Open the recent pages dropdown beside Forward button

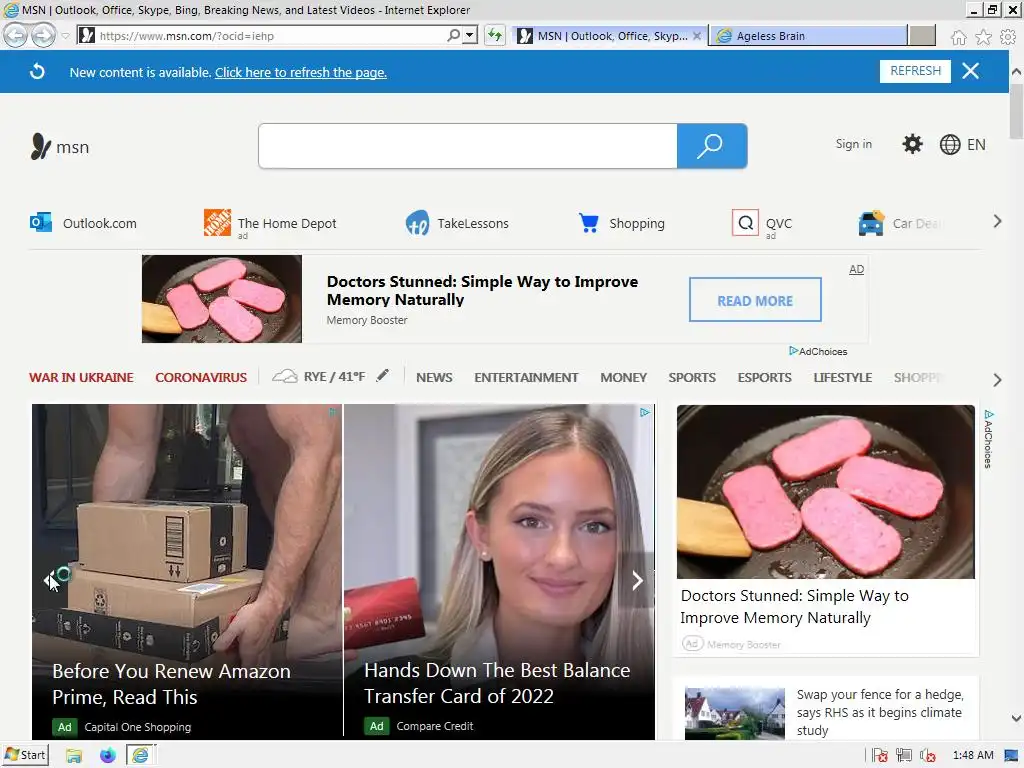[x=65, y=36]
